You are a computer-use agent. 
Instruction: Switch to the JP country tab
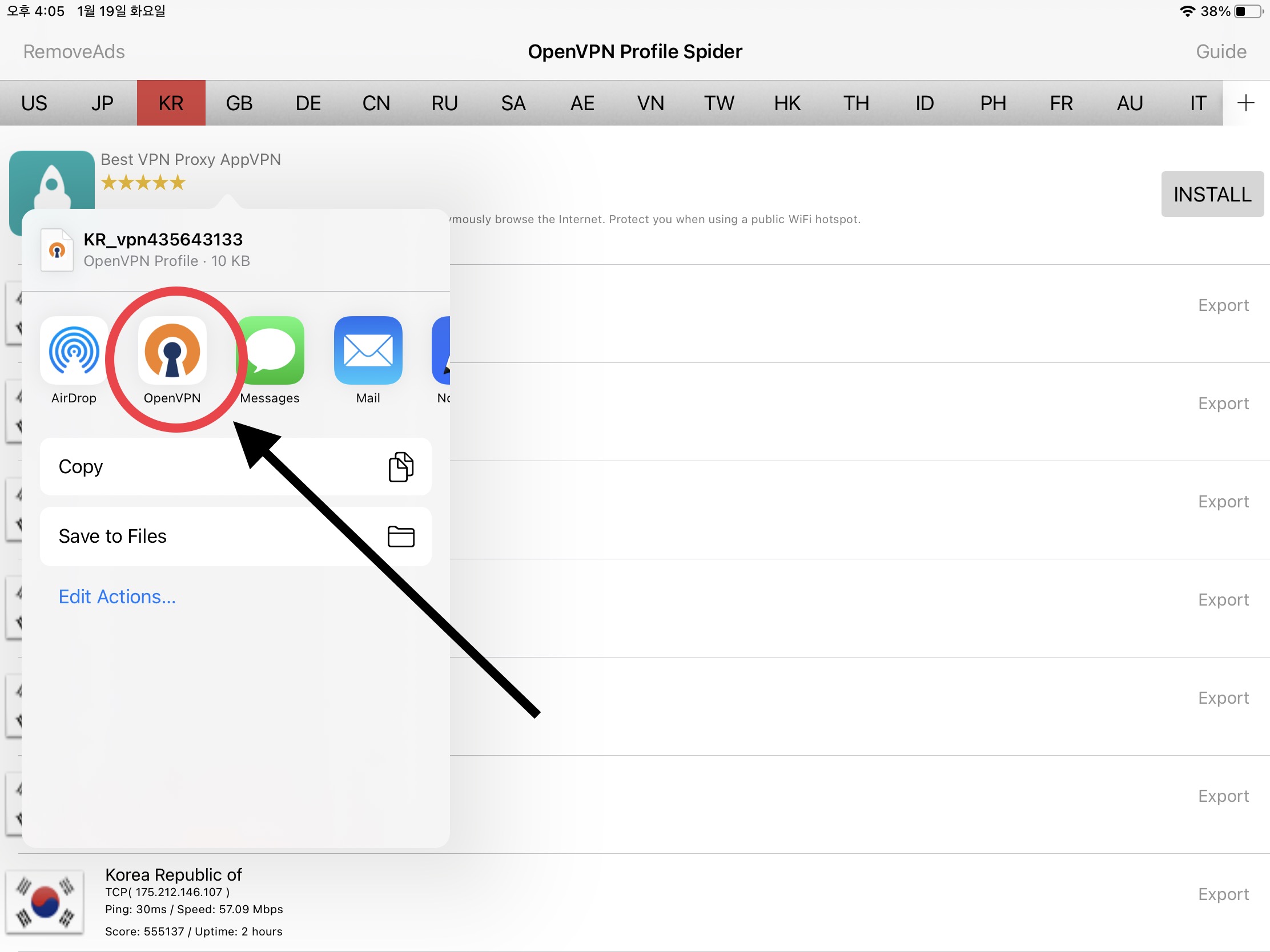(x=102, y=103)
